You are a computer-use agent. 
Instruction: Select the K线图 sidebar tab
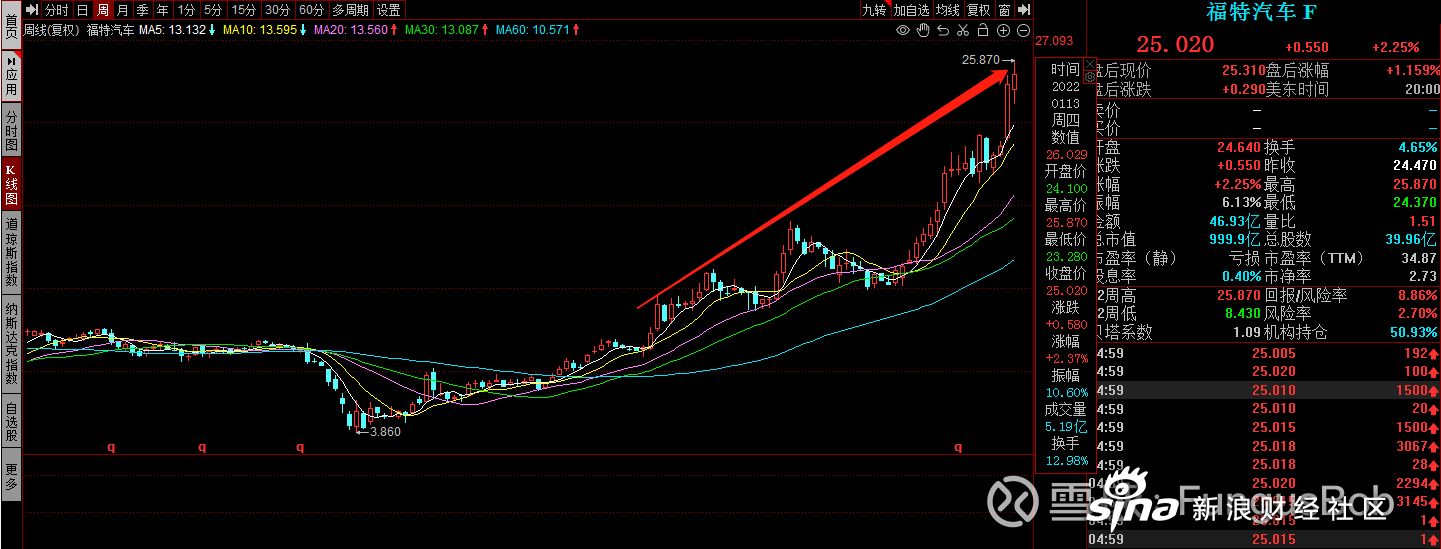coord(11,184)
